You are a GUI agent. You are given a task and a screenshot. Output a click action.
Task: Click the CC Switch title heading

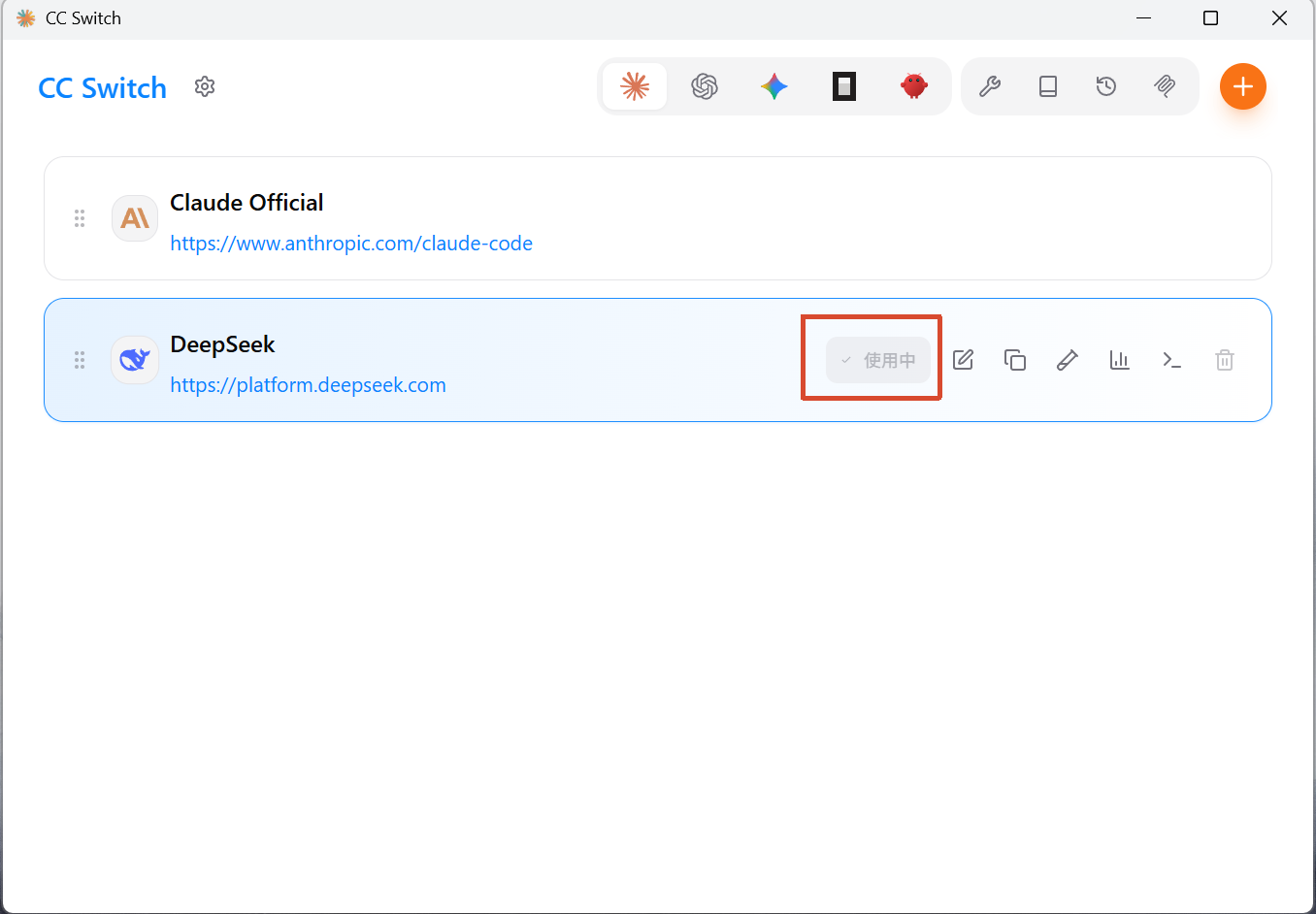[x=102, y=87]
